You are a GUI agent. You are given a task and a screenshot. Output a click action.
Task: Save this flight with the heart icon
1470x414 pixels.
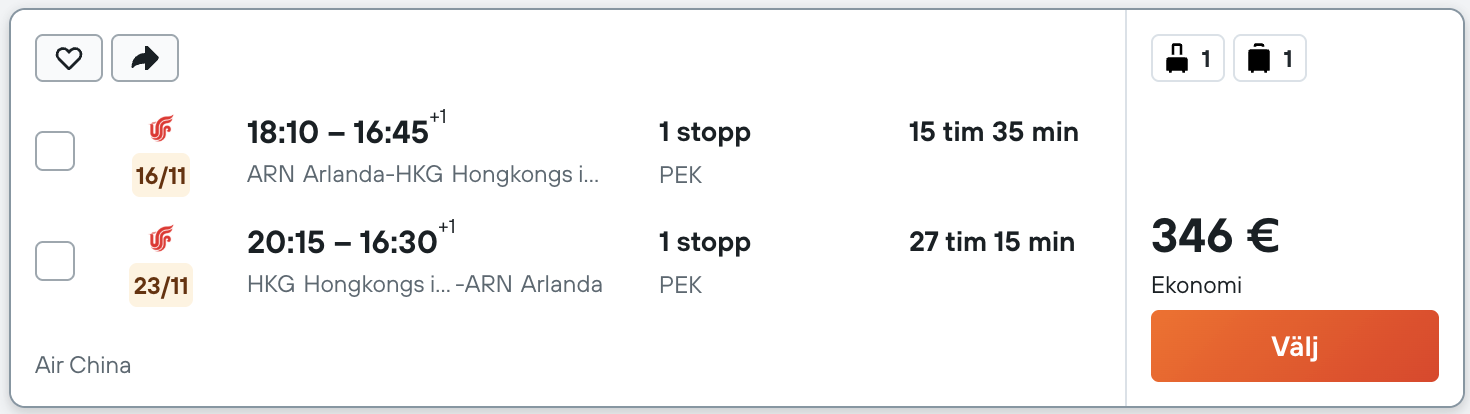tap(68, 59)
